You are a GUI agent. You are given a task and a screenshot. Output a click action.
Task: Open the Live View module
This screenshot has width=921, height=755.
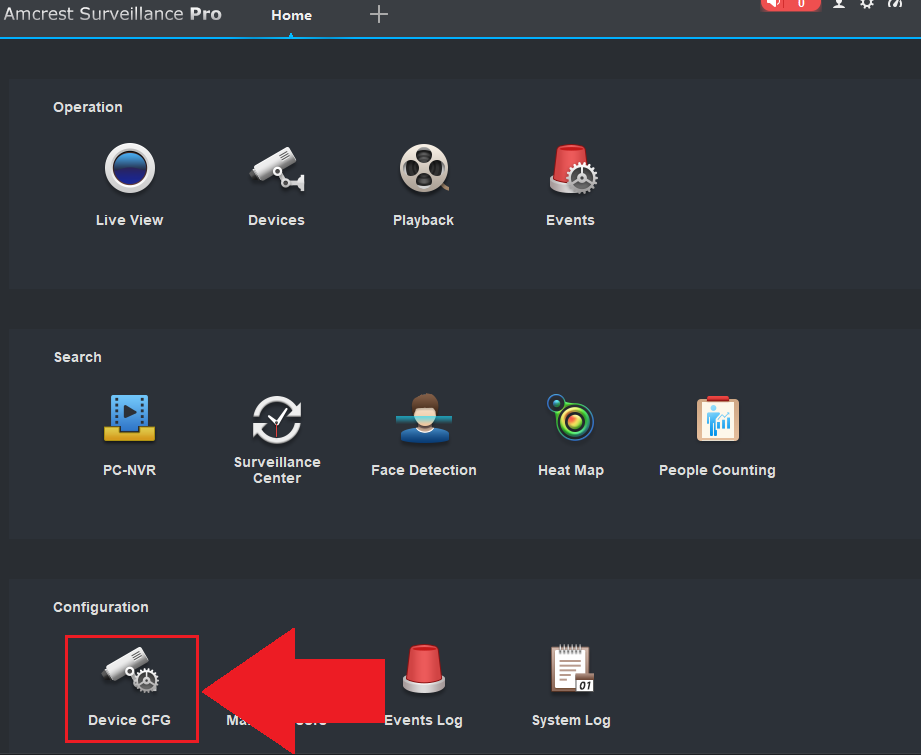130,168
